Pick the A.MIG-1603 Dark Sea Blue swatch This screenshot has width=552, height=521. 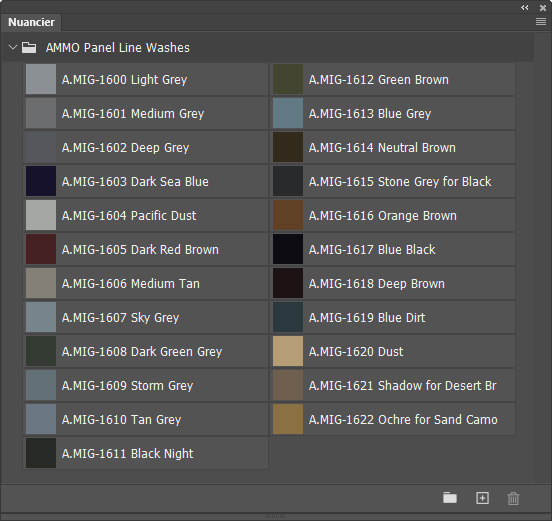coord(41,181)
